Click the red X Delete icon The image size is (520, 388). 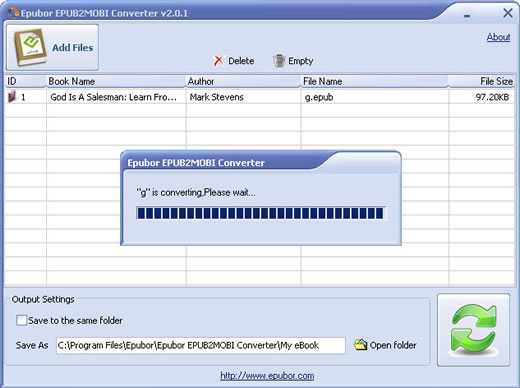218,61
